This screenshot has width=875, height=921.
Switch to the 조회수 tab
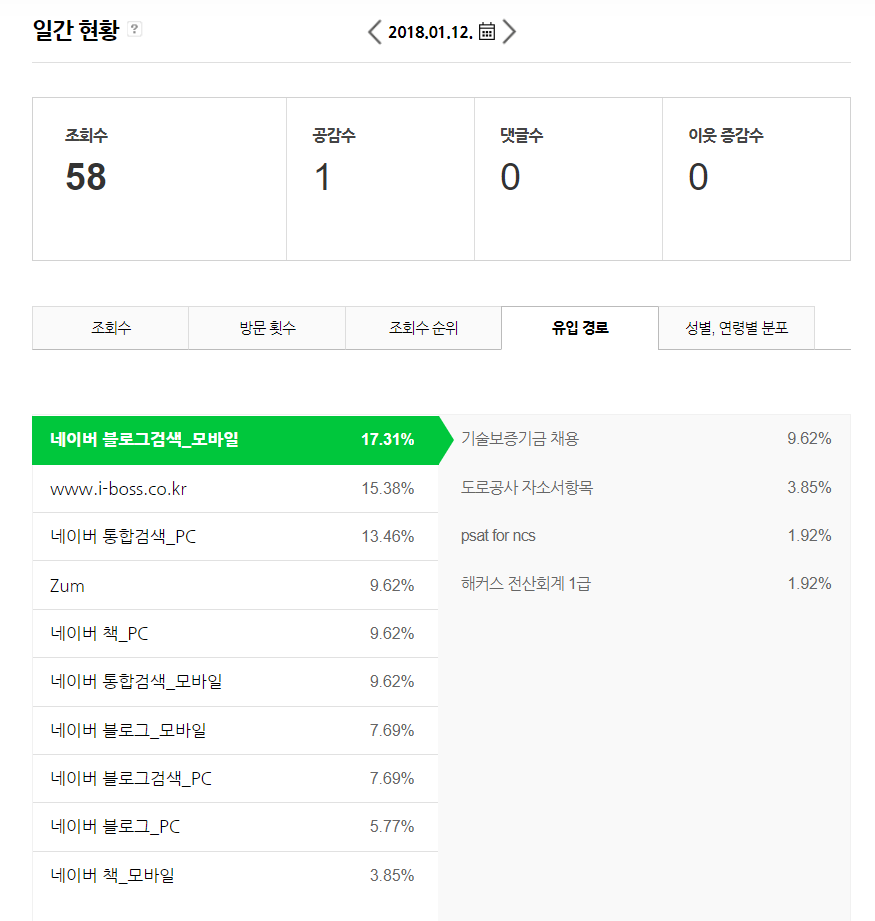[110, 328]
